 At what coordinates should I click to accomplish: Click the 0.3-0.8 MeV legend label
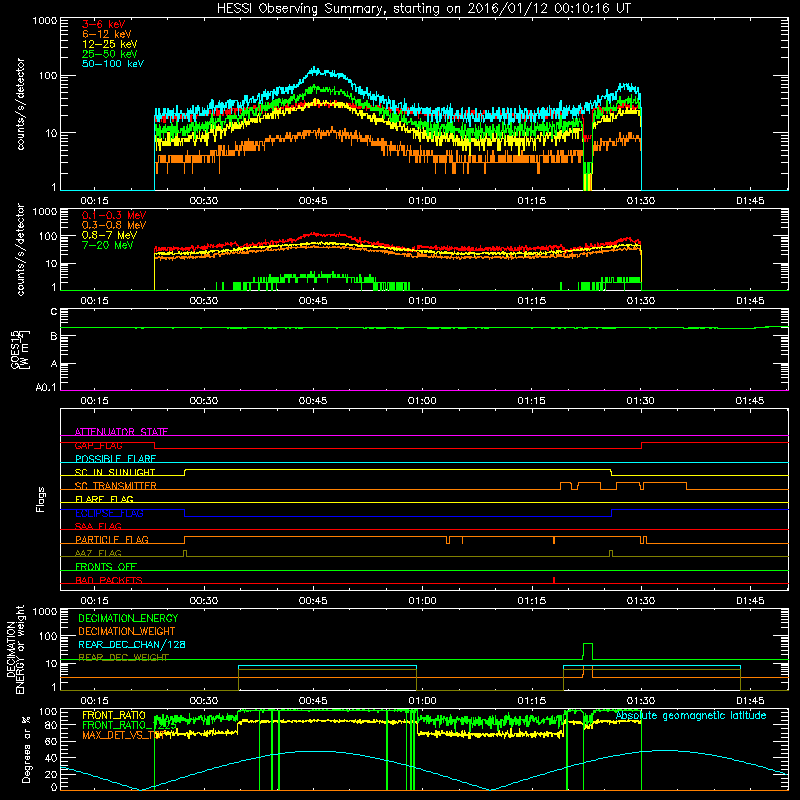coord(114,225)
